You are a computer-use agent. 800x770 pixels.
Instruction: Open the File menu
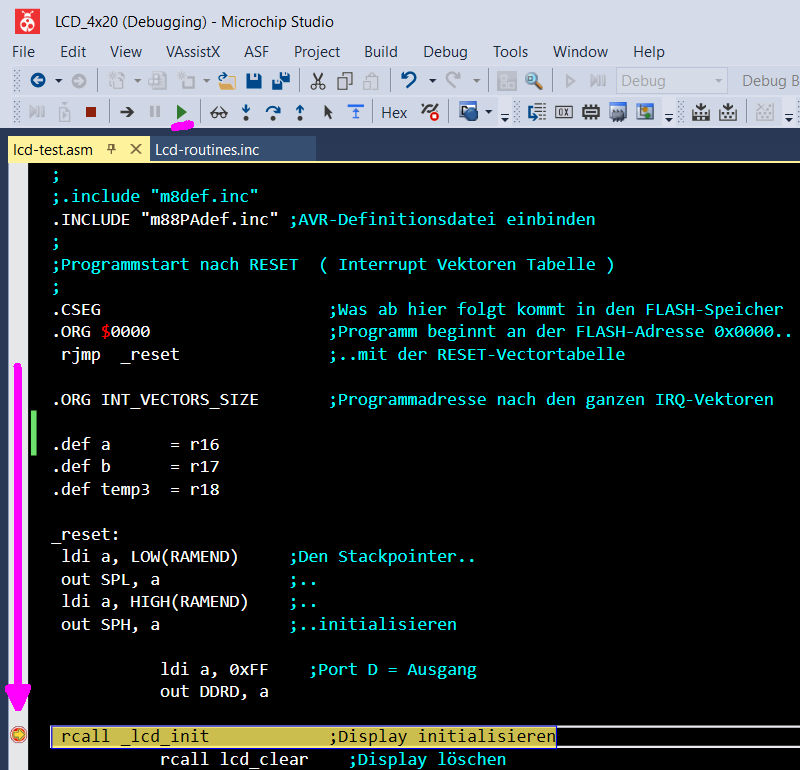click(x=23, y=52)
